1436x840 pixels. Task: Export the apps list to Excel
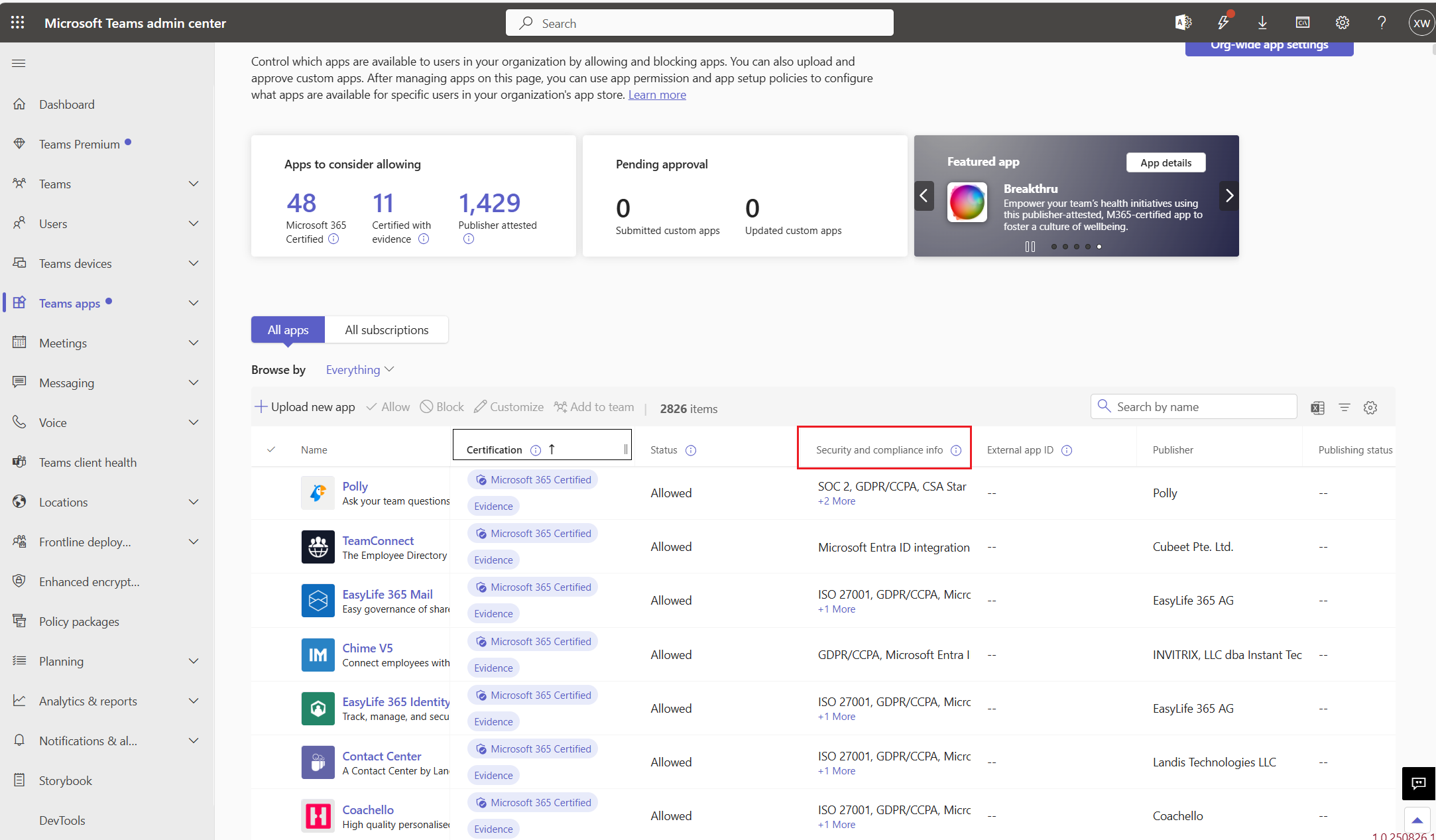1317,407
